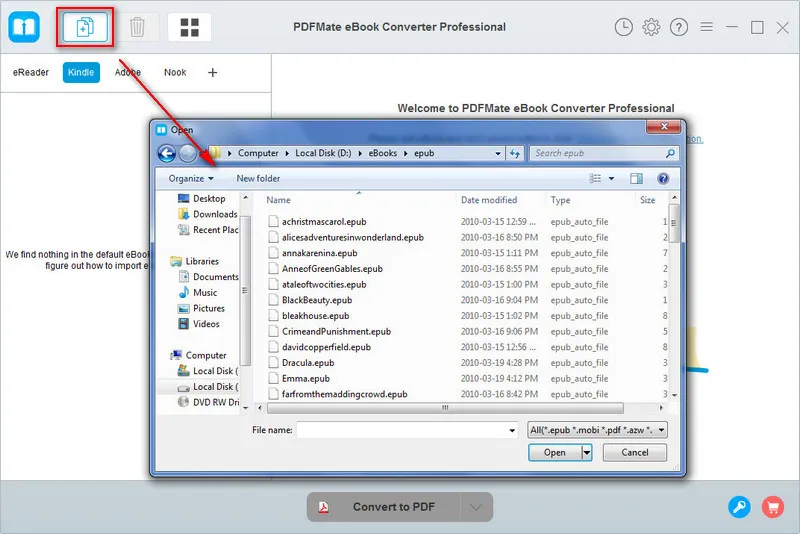The image size is (800, 534).
Task: Open the grid view icon
Action: point(189,27)
